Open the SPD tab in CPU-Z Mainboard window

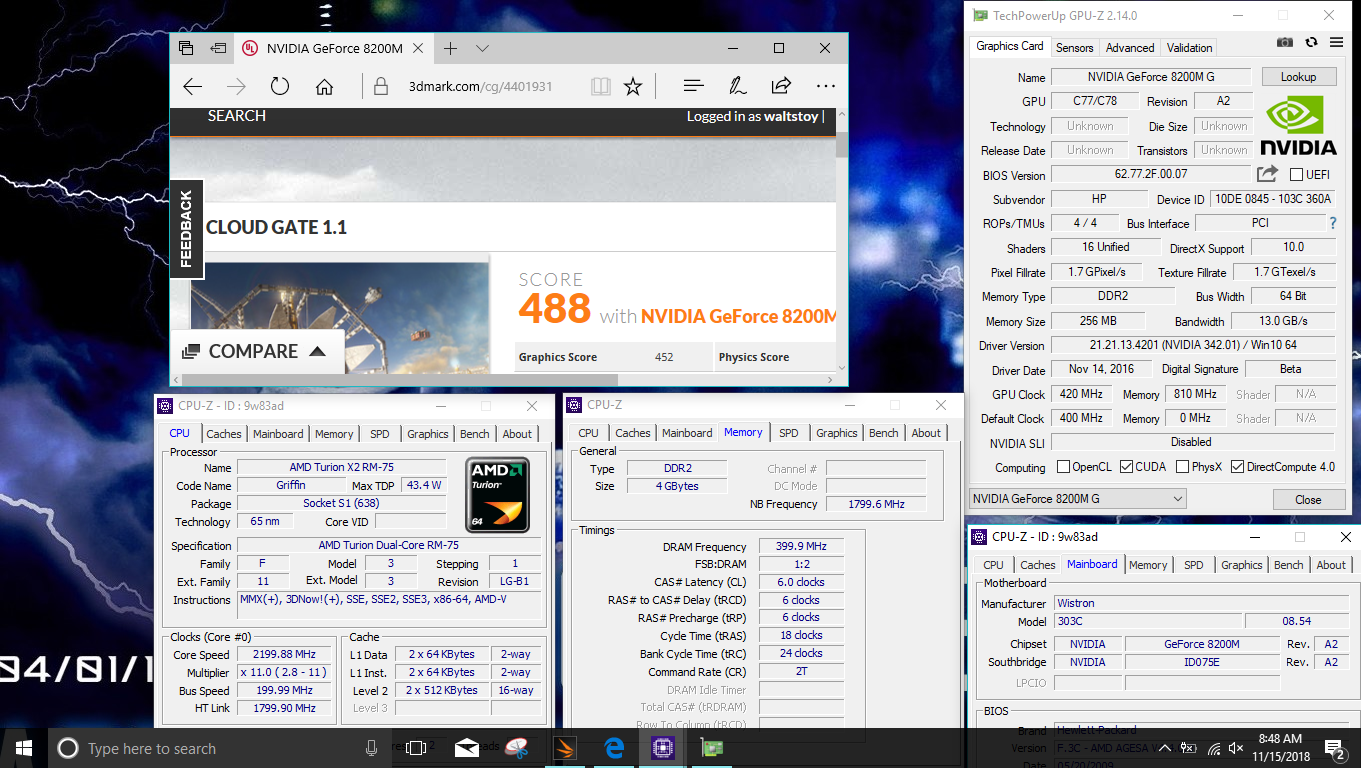(1194, 565)
